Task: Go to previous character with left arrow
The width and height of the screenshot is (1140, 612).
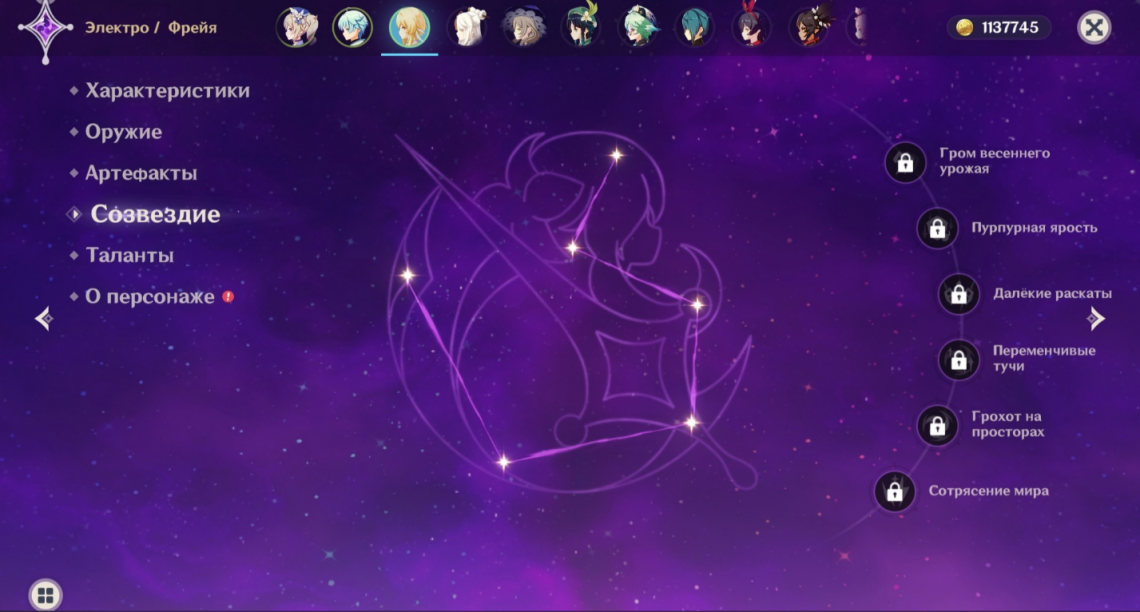Action: point(43,318)
